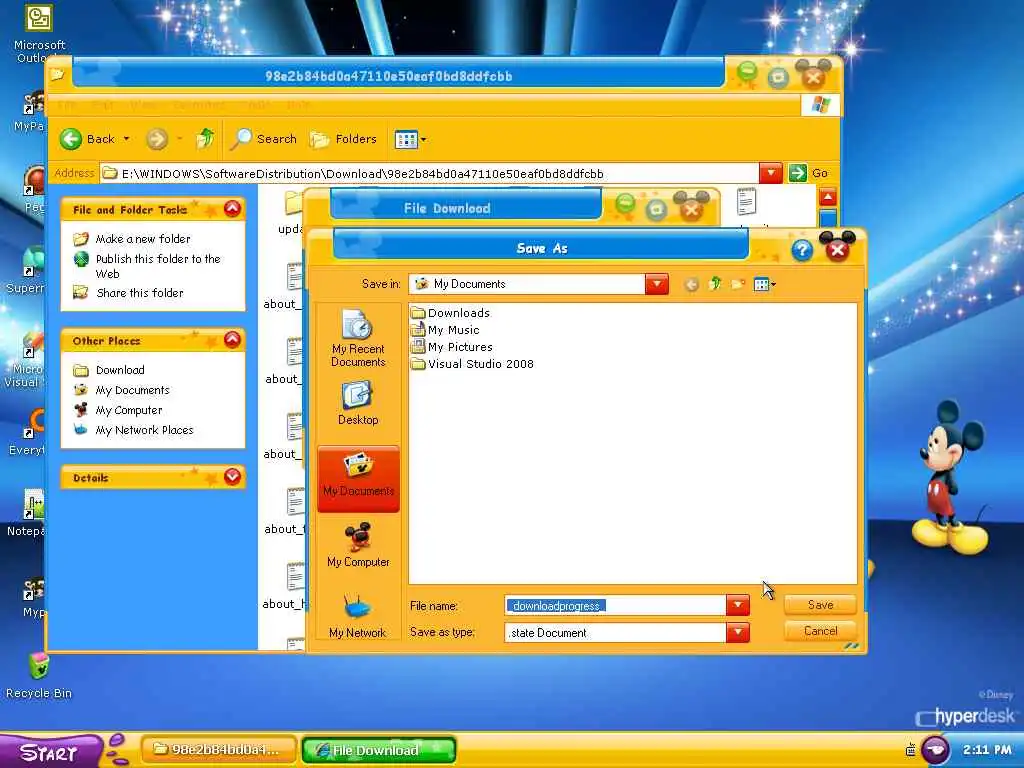Open Recycle Bin desktop icon

pos(39,675)
